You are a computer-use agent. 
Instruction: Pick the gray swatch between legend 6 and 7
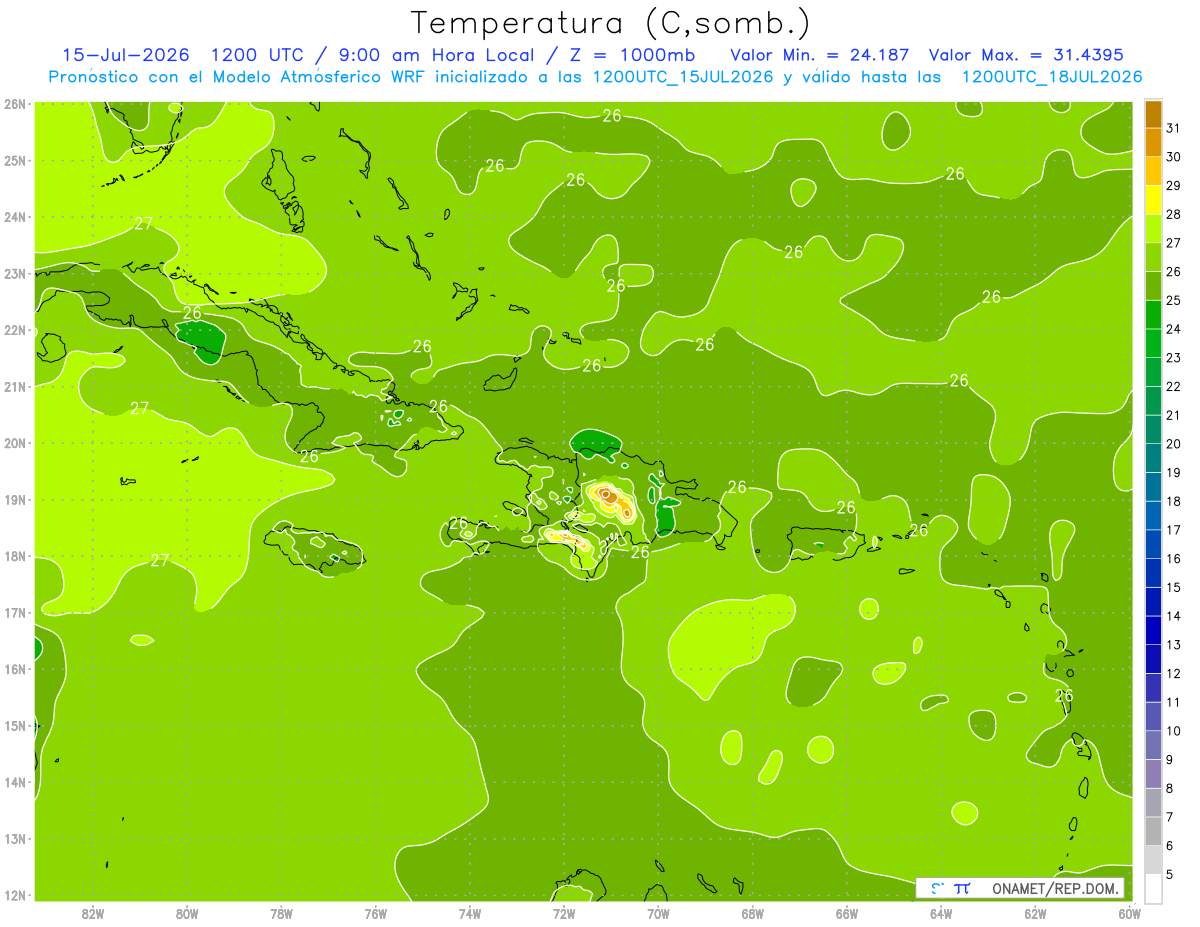tap(1153, 831)
